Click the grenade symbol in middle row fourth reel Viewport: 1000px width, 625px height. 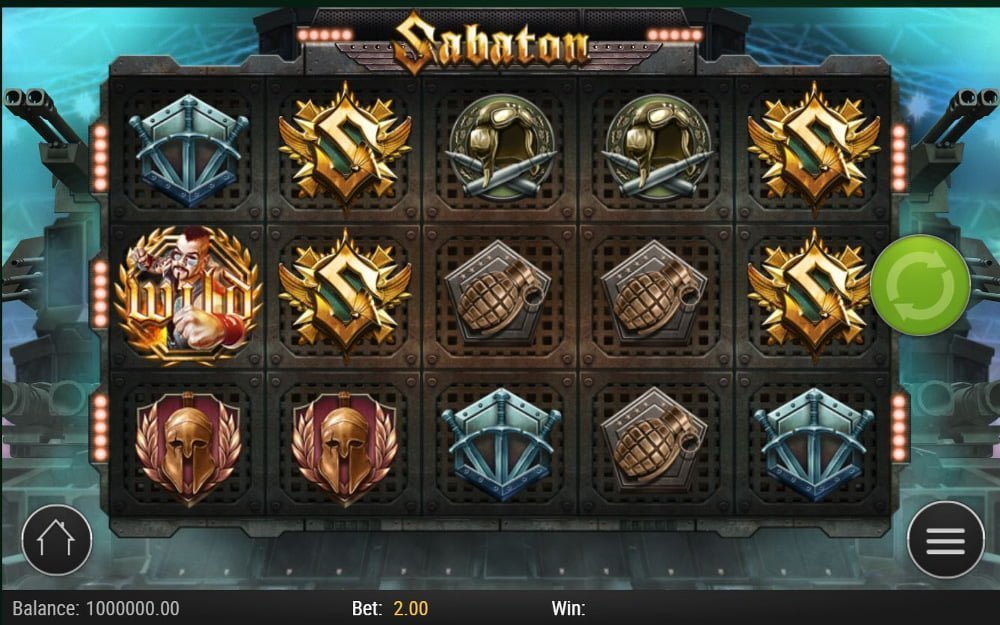point(654,295)
